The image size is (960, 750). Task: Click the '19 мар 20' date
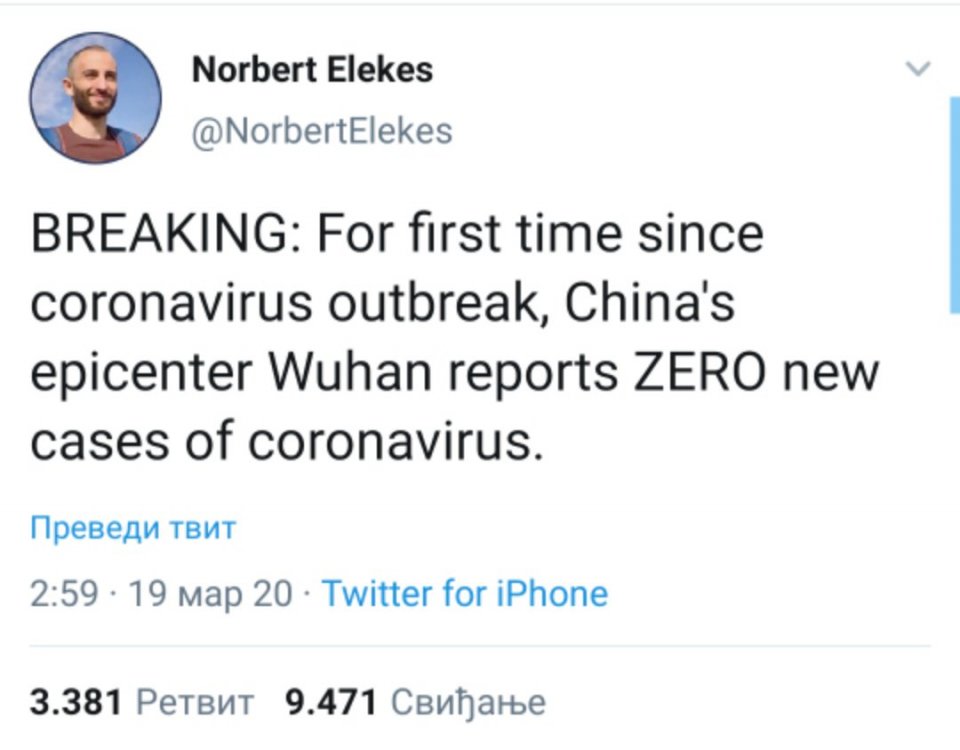coord(206,594)
